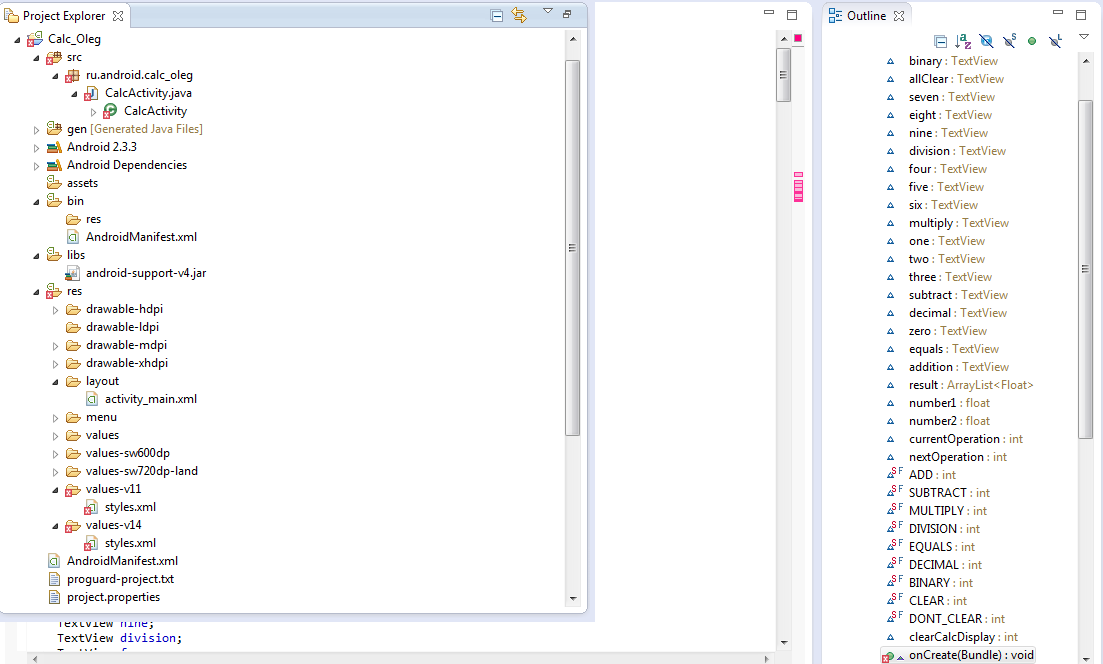Toggle Hide Fields in Outline toolbar
The height and width of the screenshot is (664, 1103).
point(986,42)
